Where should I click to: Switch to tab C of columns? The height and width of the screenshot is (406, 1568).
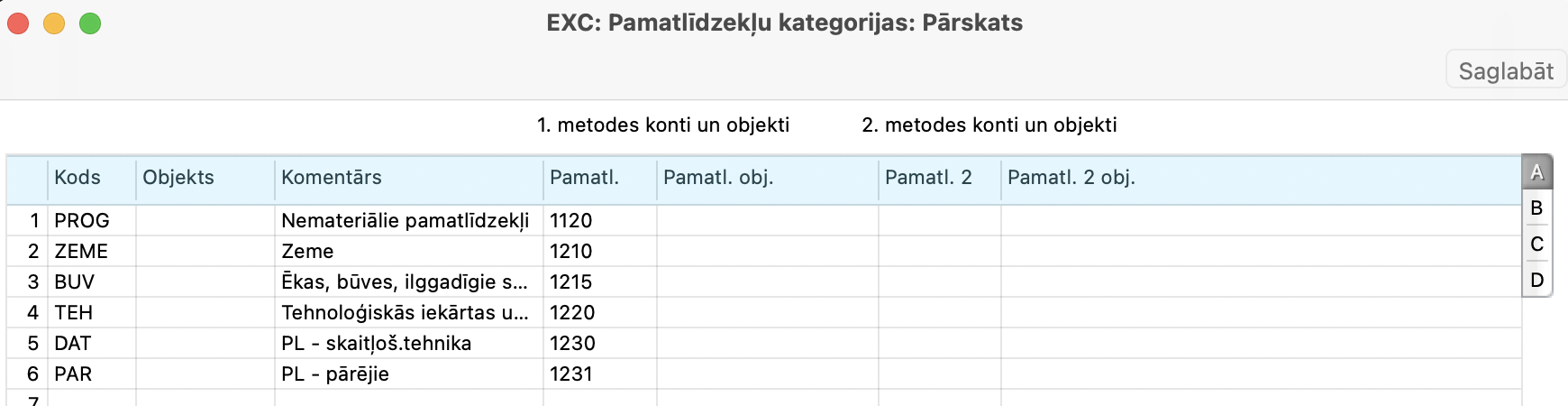coord(1536,245)
